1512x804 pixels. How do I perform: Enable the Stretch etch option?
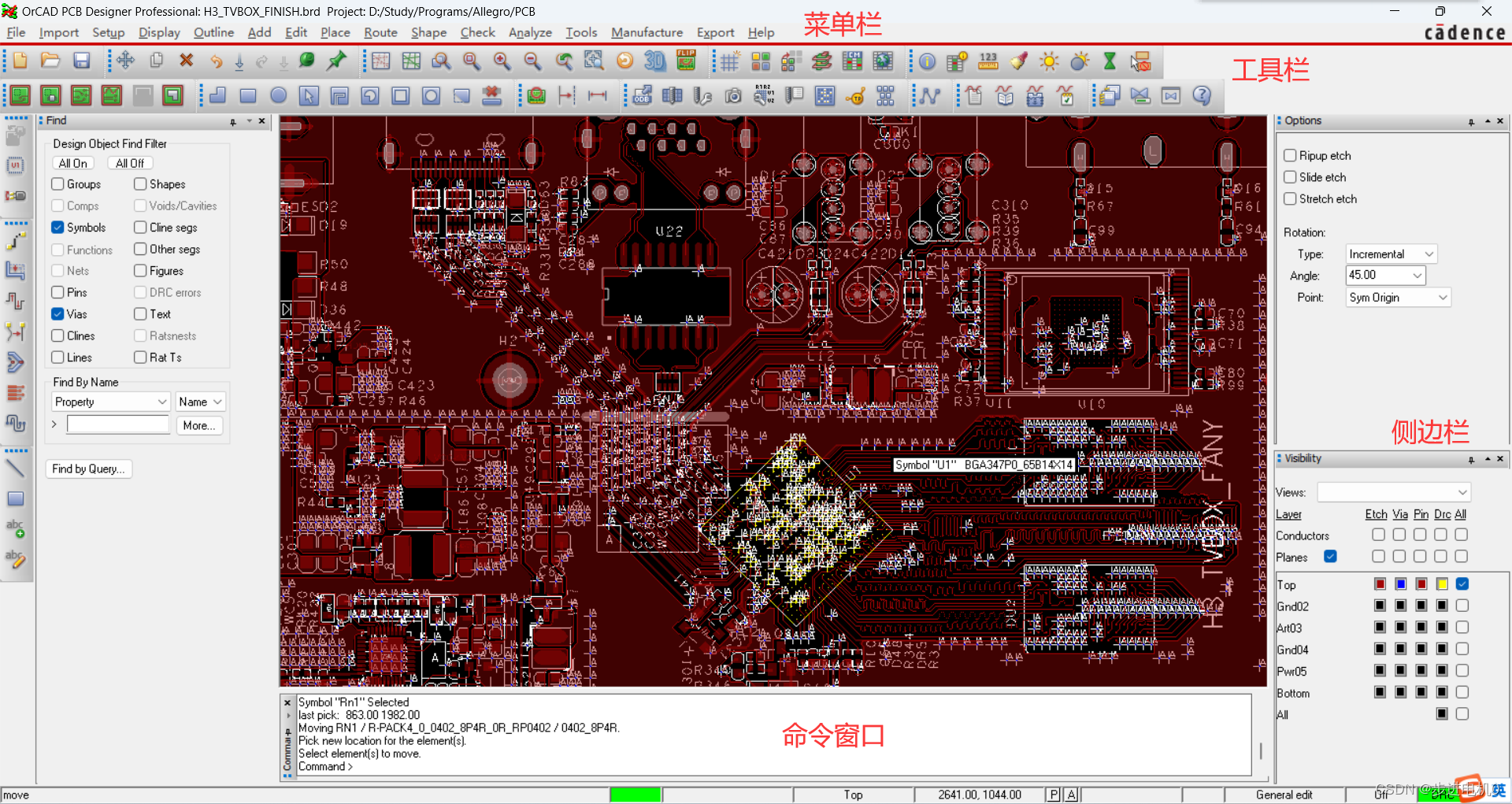[1290, 199]
